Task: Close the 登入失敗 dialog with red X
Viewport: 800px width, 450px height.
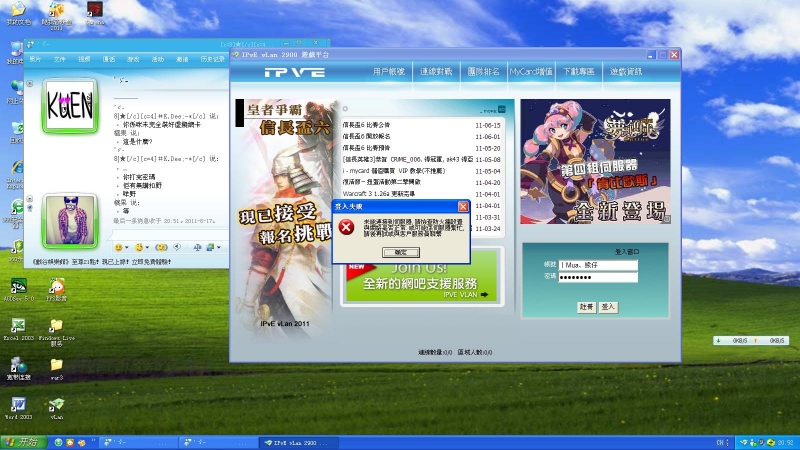Action: 463,206
